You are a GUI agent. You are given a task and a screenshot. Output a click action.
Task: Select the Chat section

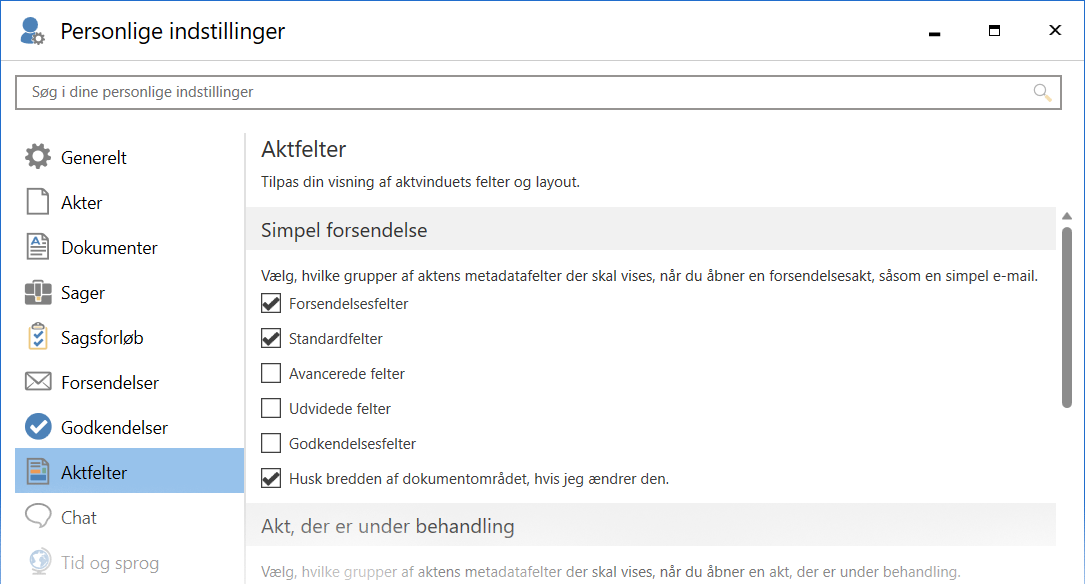tap(129, 517)
